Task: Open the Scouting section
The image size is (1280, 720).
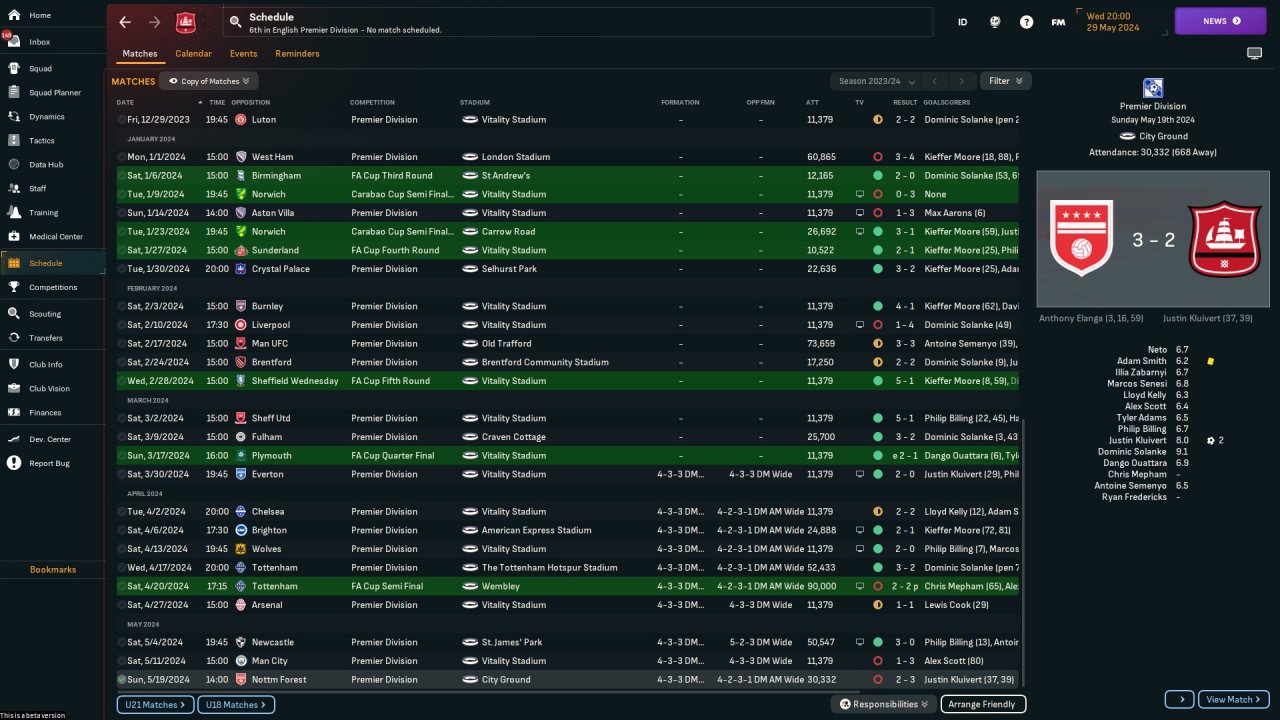Action: [45, 314]
